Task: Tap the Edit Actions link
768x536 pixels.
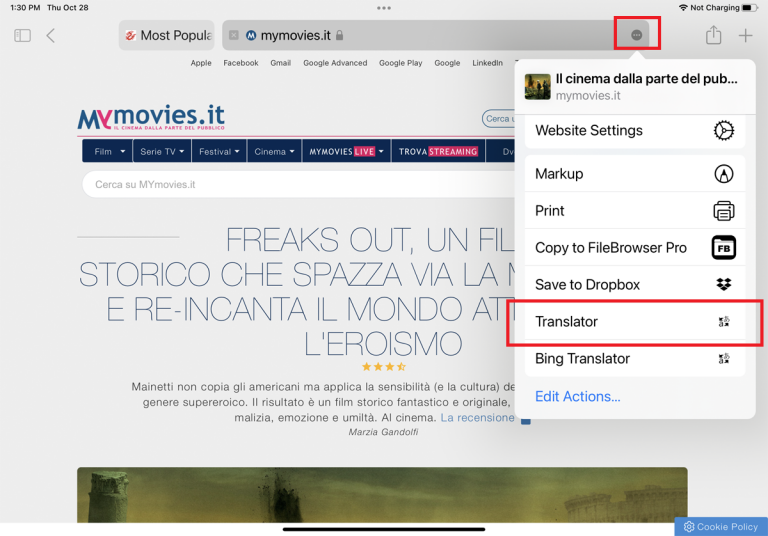Action: click(x=578, y=396)
